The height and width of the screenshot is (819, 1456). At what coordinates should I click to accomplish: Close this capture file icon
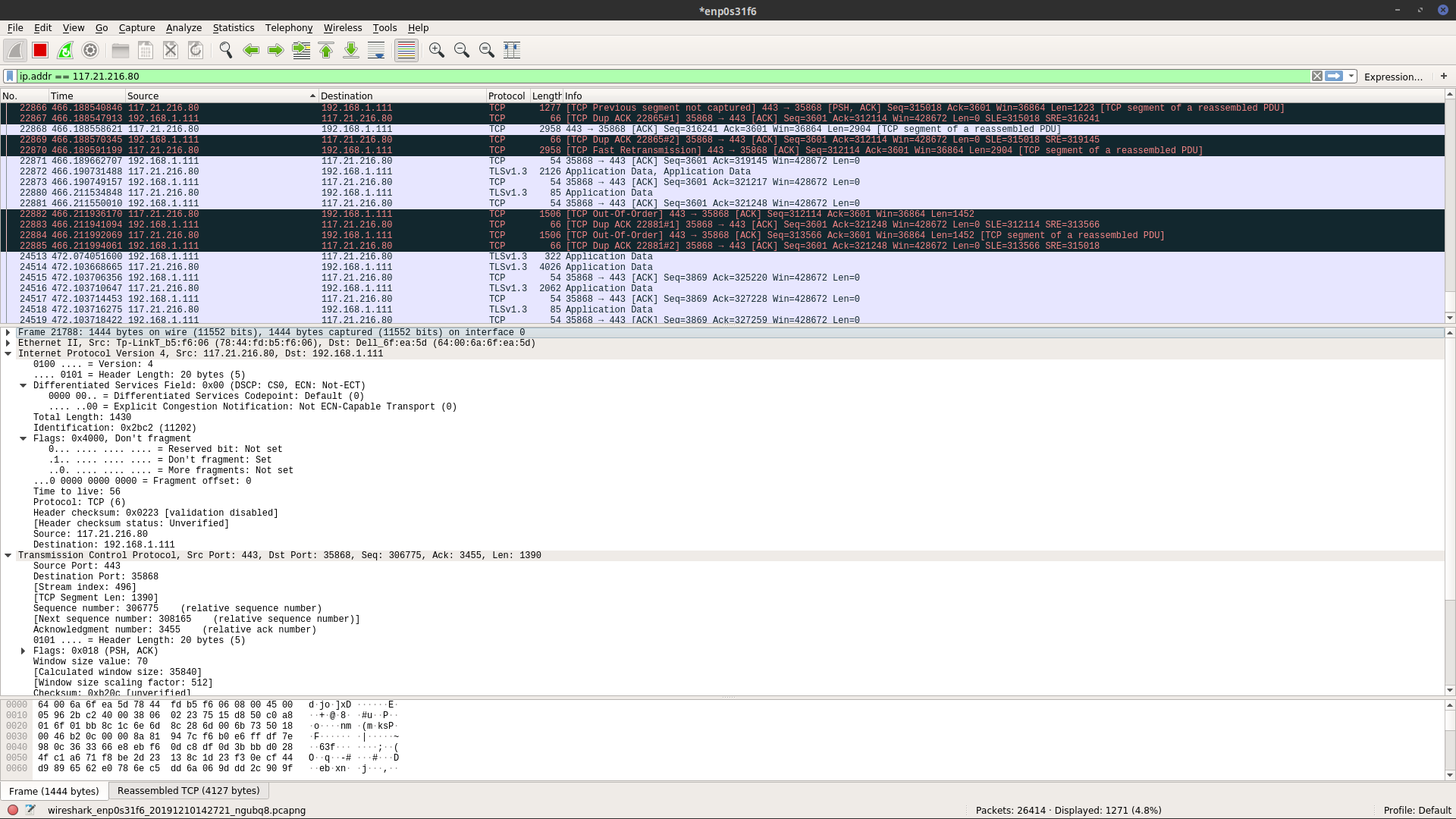point(171,50)
